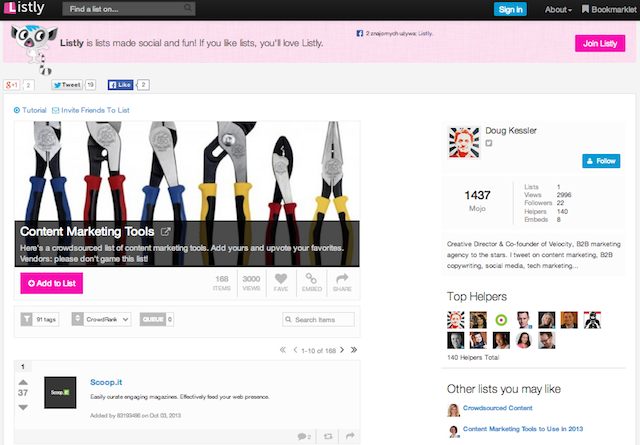Click the Google +1 button
The image size is (640, 445).
pos(12,85)
